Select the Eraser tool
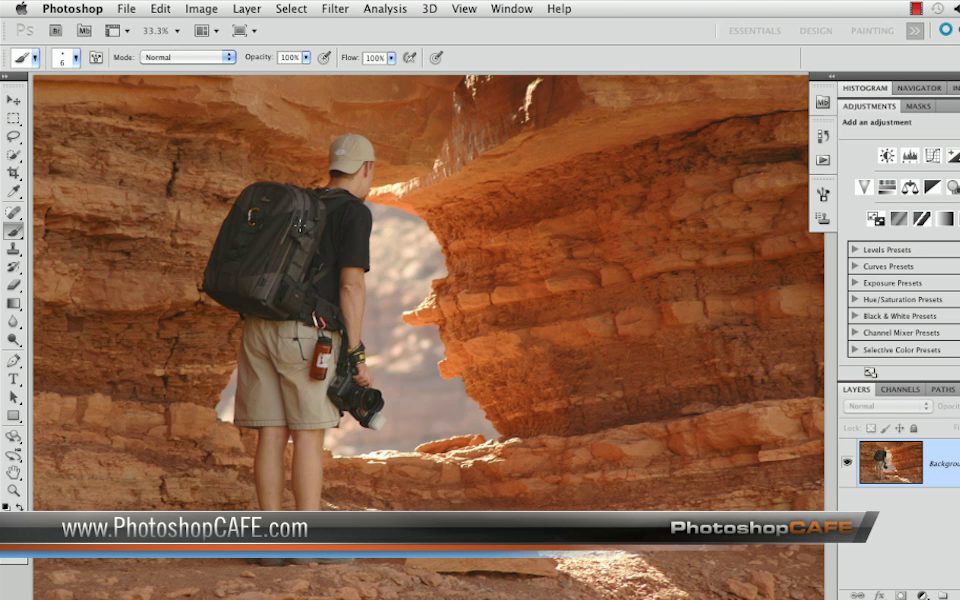 (x=13, y=285)
